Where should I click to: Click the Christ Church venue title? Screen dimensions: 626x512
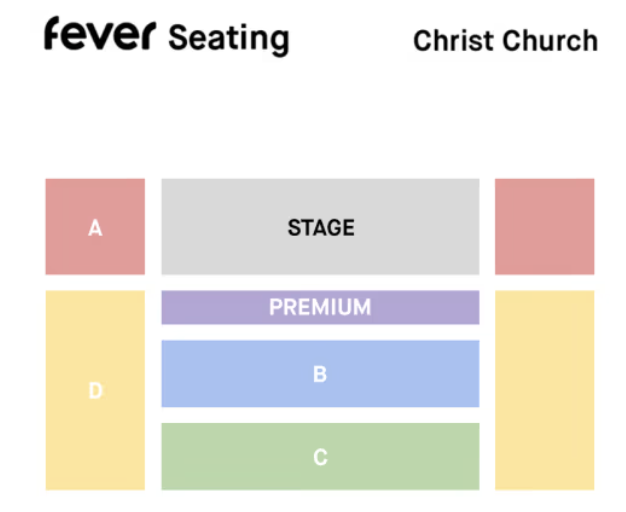pos(505,41)
